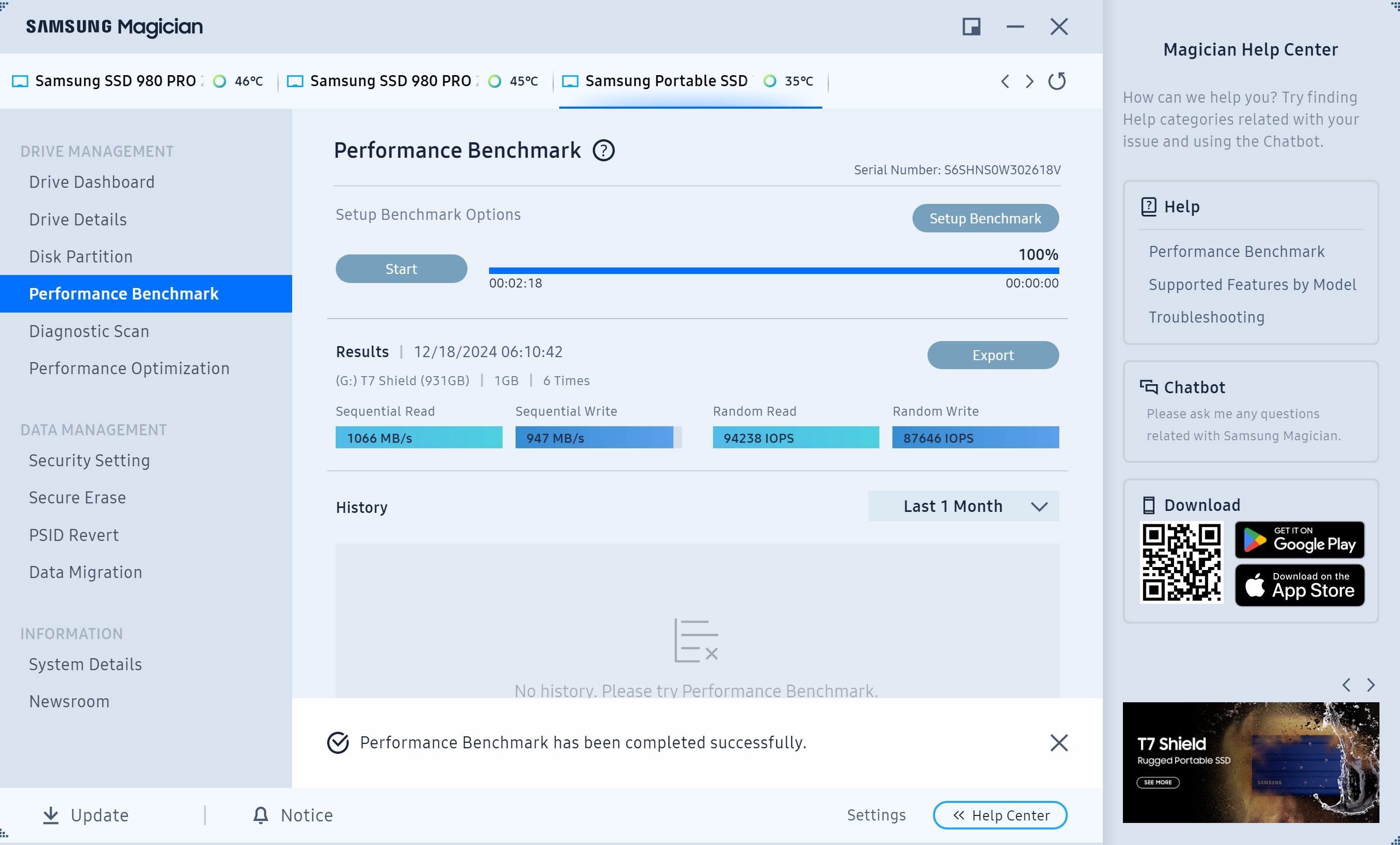
Task: Collapse the Help Center panel button
Action: [1000, 815]
